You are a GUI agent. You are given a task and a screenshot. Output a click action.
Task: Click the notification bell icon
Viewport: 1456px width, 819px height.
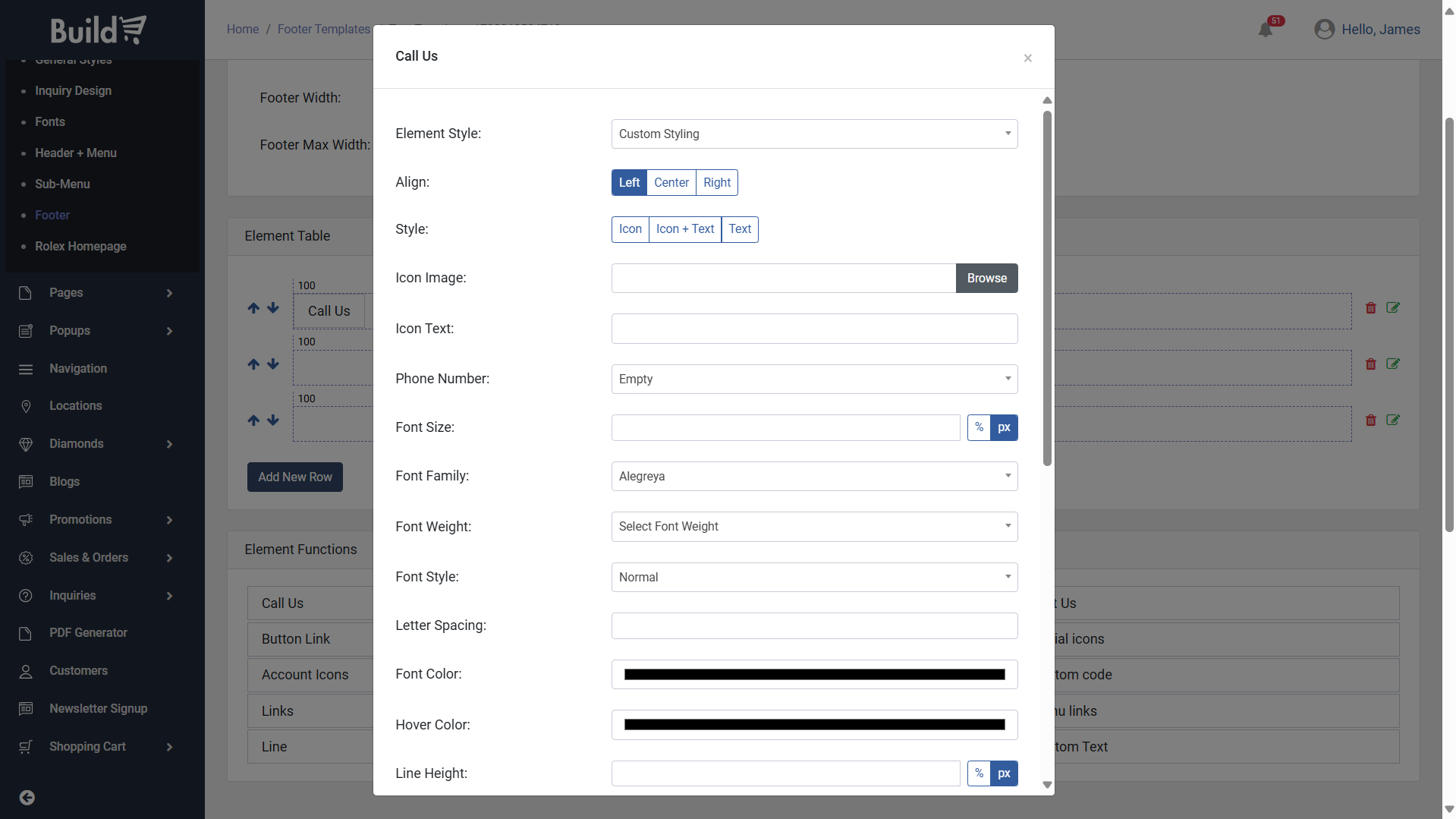pyautogui.click(x=1265, y=30)
